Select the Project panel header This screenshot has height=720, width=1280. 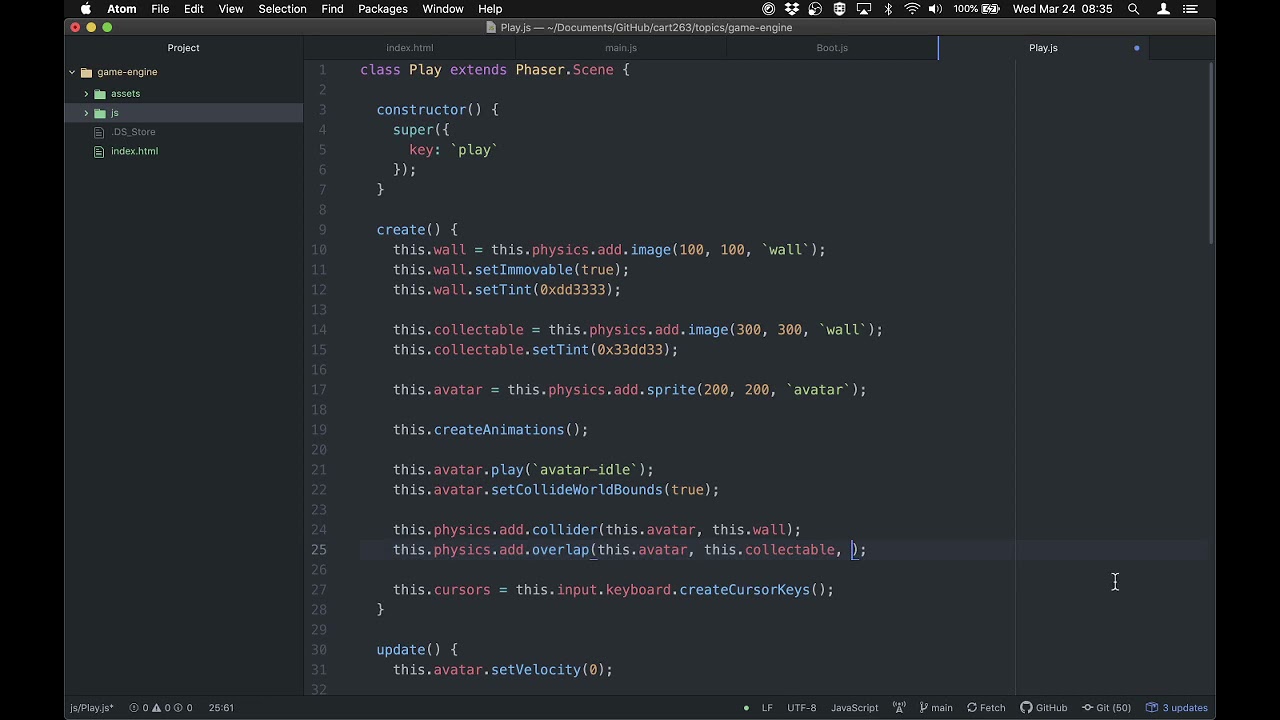(x=183, y=48)
